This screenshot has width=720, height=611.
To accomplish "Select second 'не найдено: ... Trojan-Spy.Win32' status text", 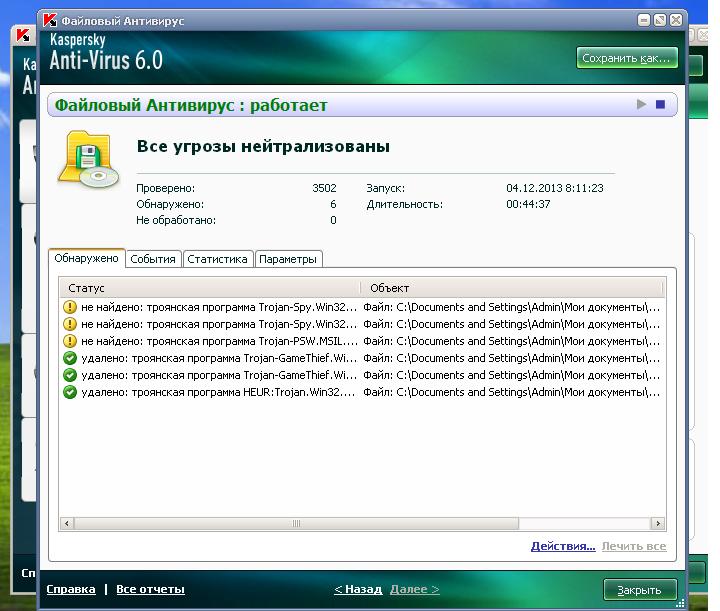I will tap(219, 324).
